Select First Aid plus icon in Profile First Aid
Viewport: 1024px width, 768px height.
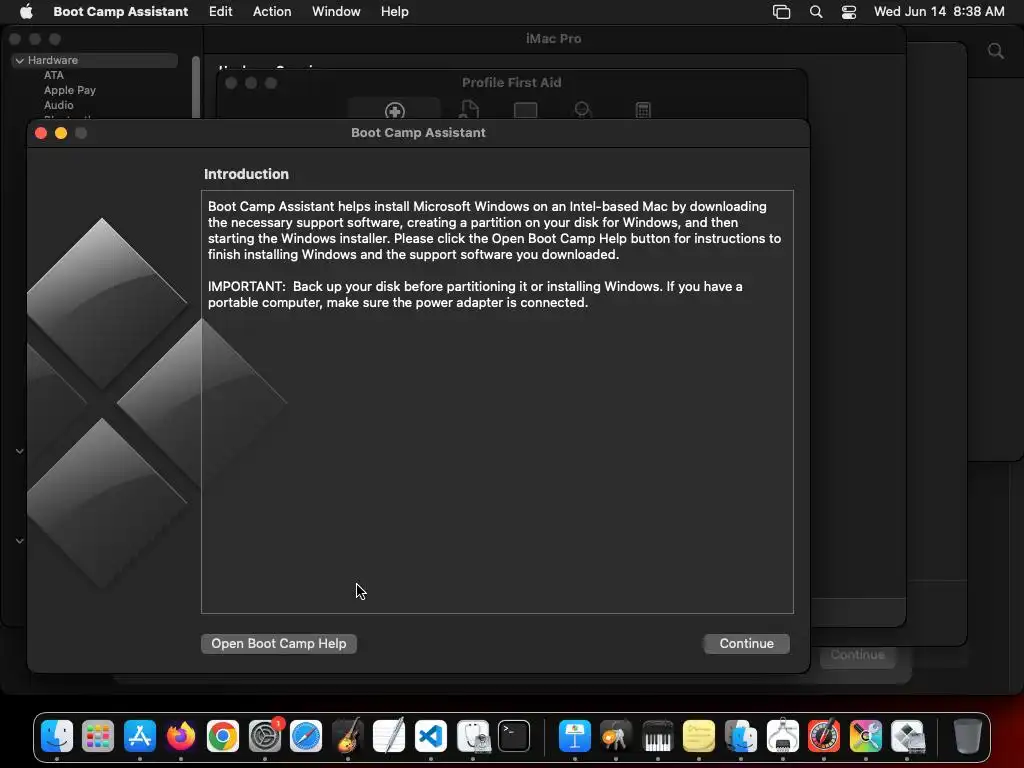(394, 110)
